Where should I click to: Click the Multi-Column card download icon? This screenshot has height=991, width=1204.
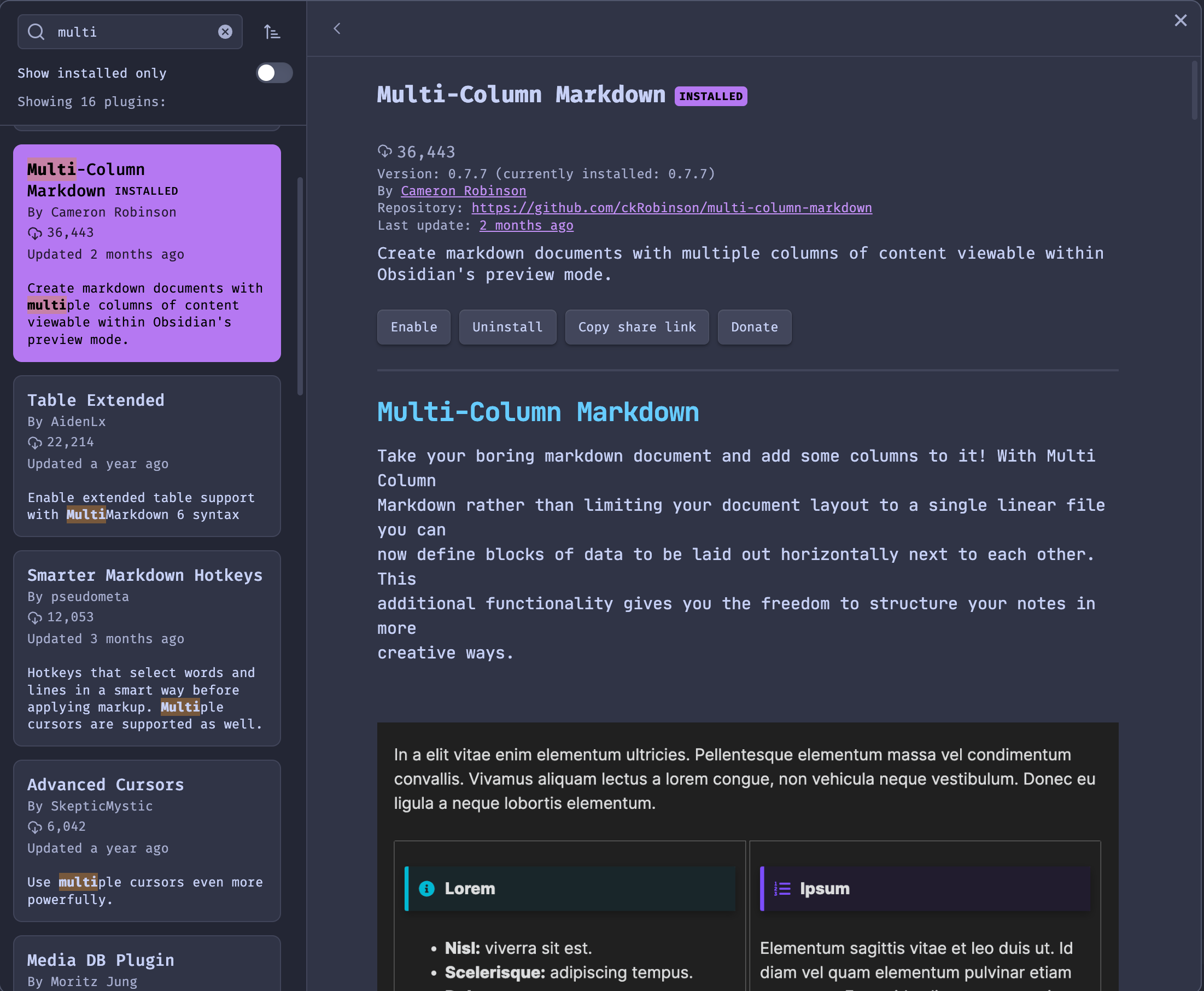coord(35,233)
